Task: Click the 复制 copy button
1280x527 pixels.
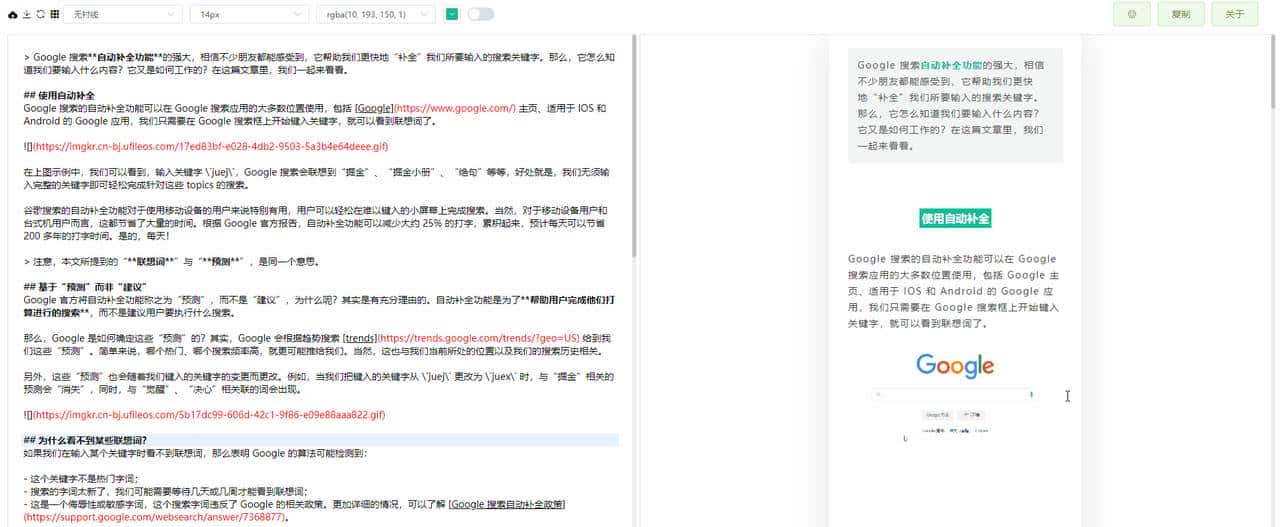Action: coord(1181,14)
